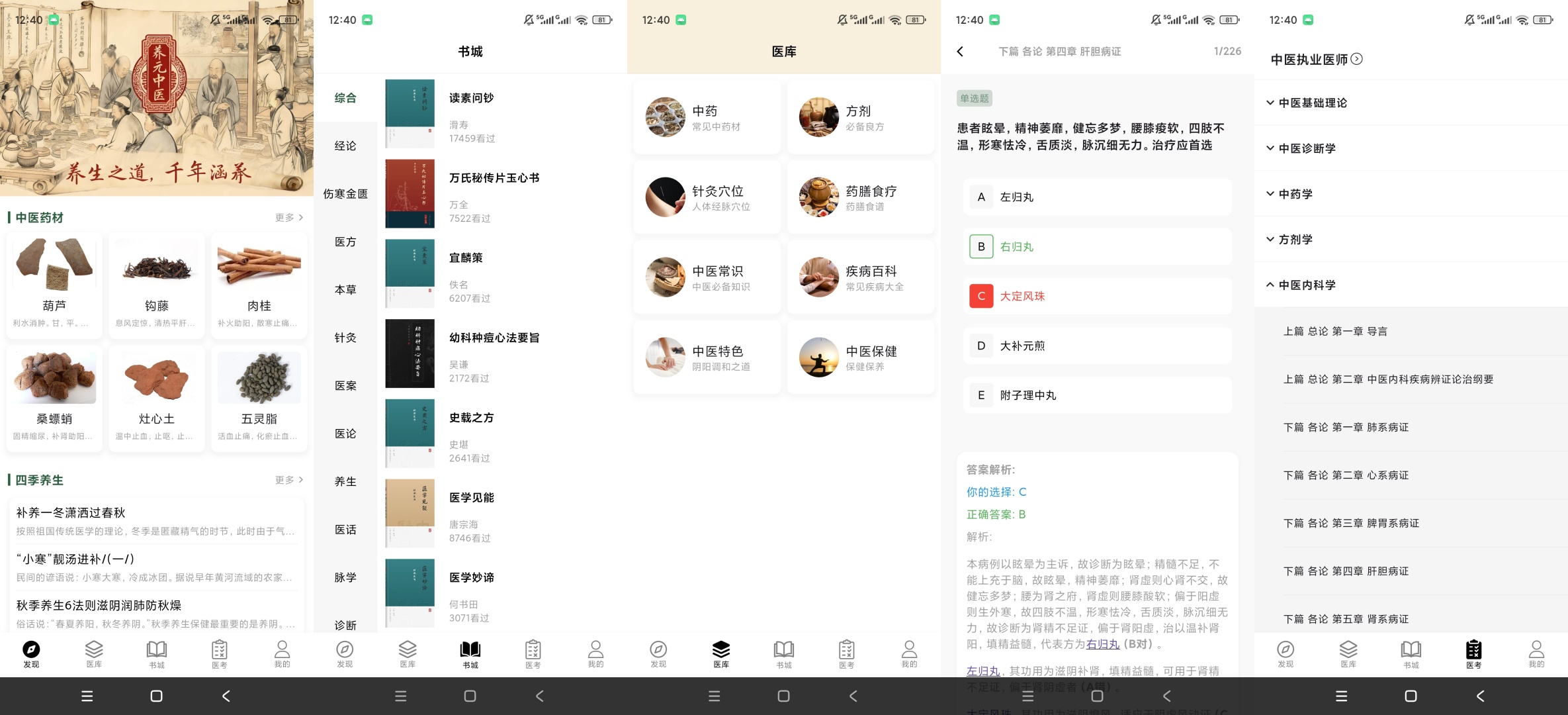Screen dimensions: 1568x715
Task: Switch to 本草 category in 书城 sidebar
Action: click(x=345, y=290)
